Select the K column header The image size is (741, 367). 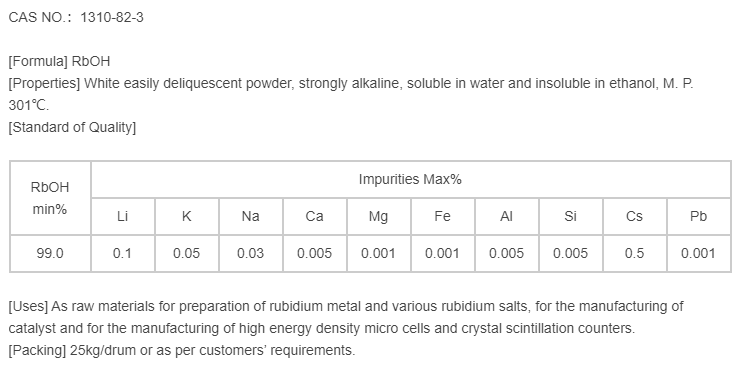point(187,216)
